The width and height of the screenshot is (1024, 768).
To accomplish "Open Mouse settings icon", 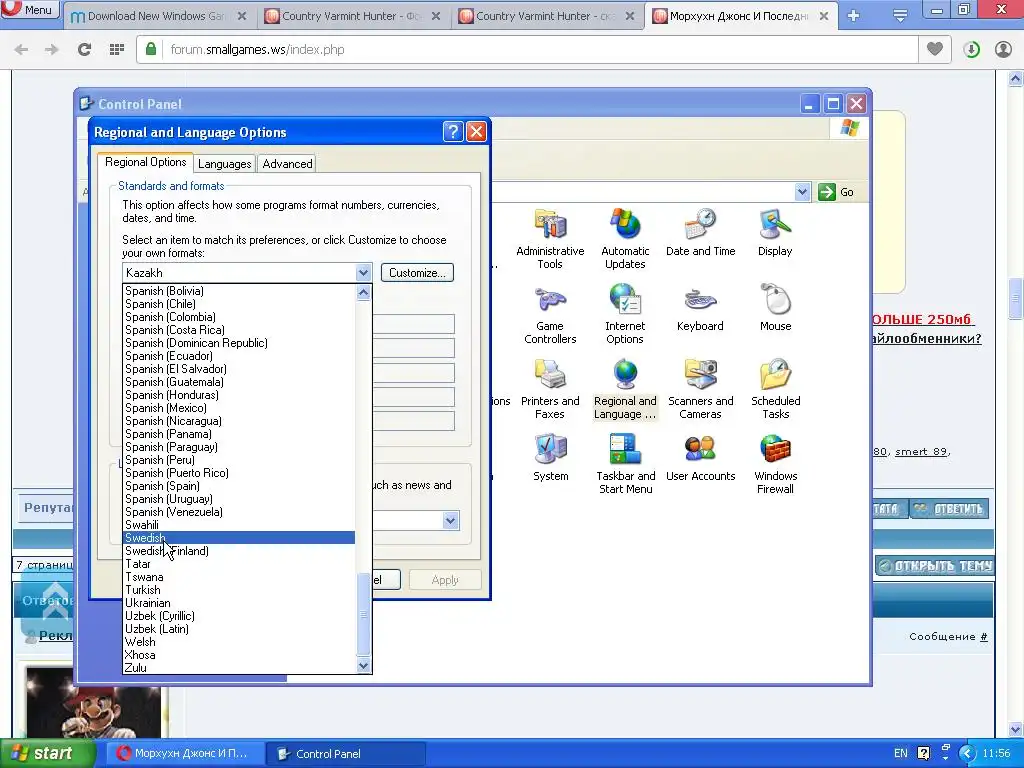I will 775,308.
